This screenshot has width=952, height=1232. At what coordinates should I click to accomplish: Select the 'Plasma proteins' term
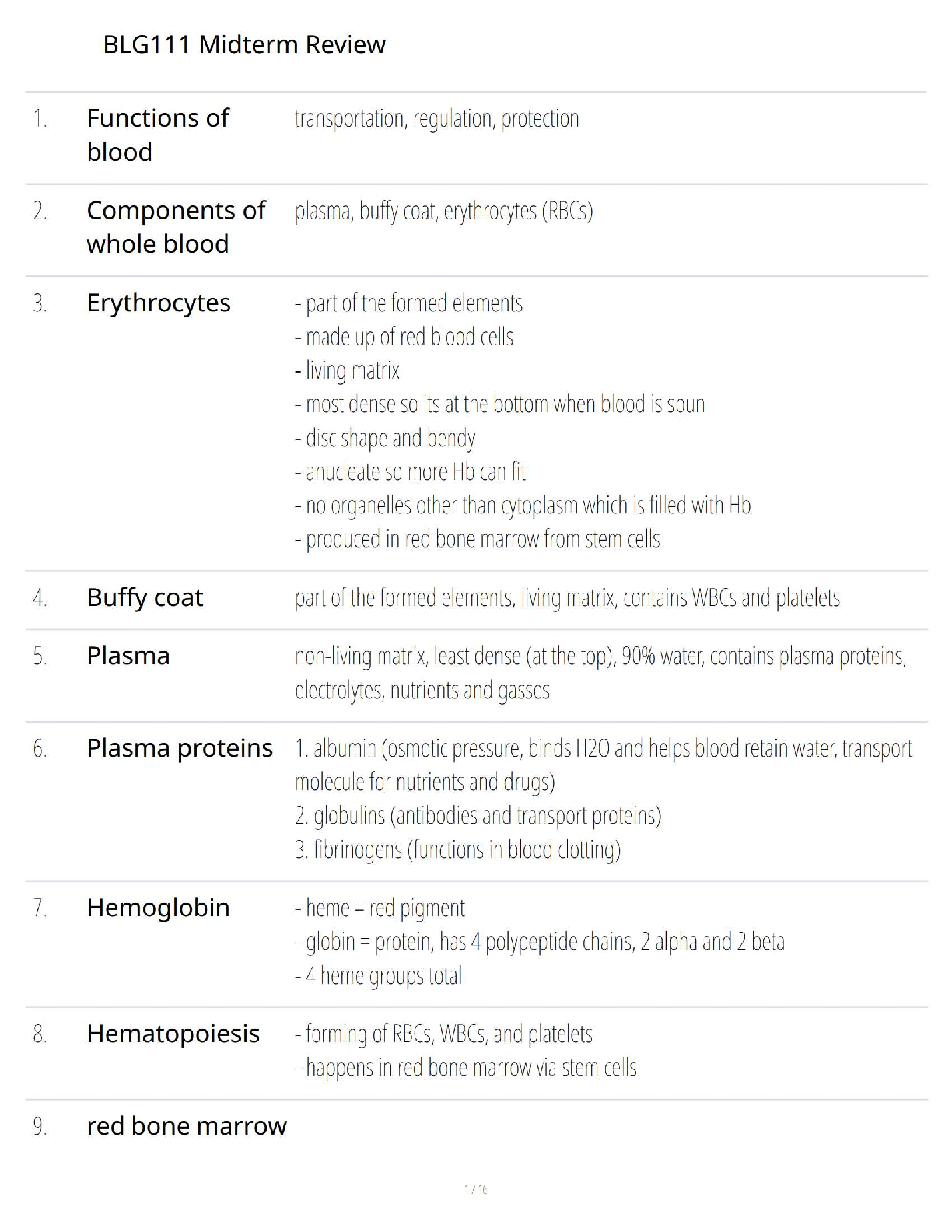[x=180, y=748]
